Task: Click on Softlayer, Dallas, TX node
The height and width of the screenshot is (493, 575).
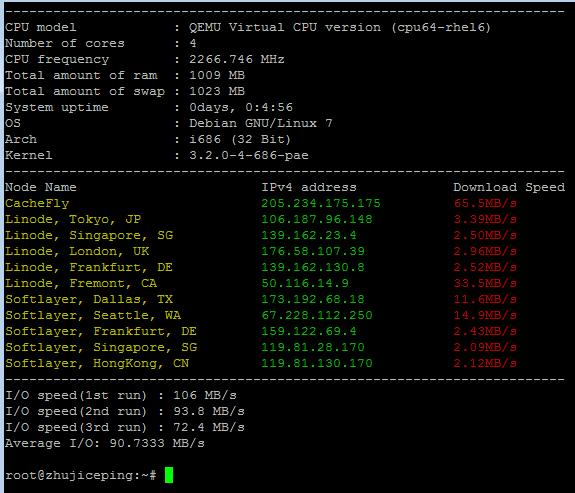Action: click(x=89, y=299)
